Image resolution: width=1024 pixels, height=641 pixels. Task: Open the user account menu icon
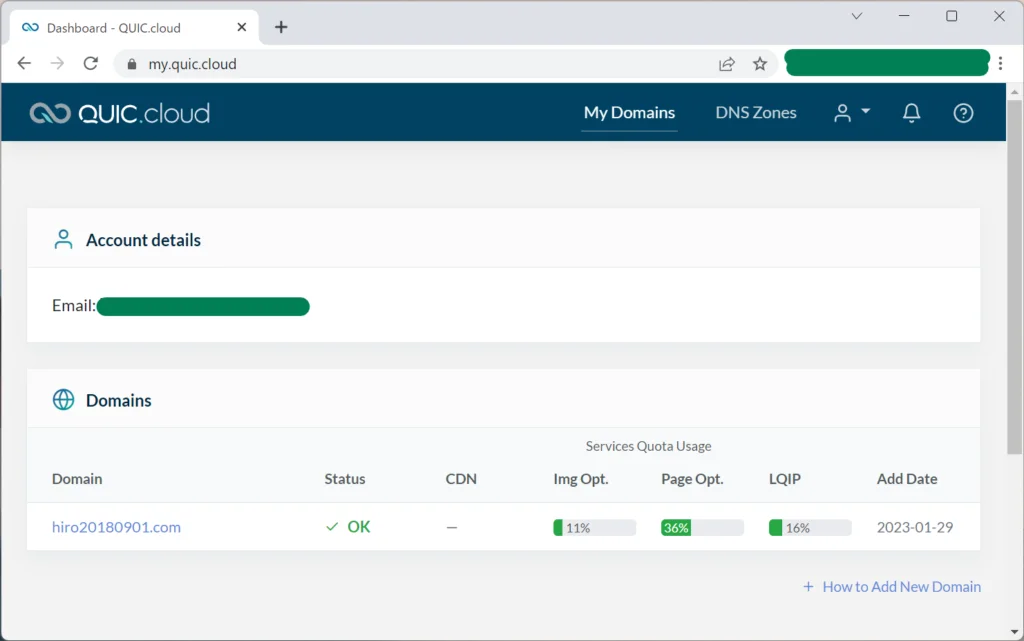click(852, 113)
